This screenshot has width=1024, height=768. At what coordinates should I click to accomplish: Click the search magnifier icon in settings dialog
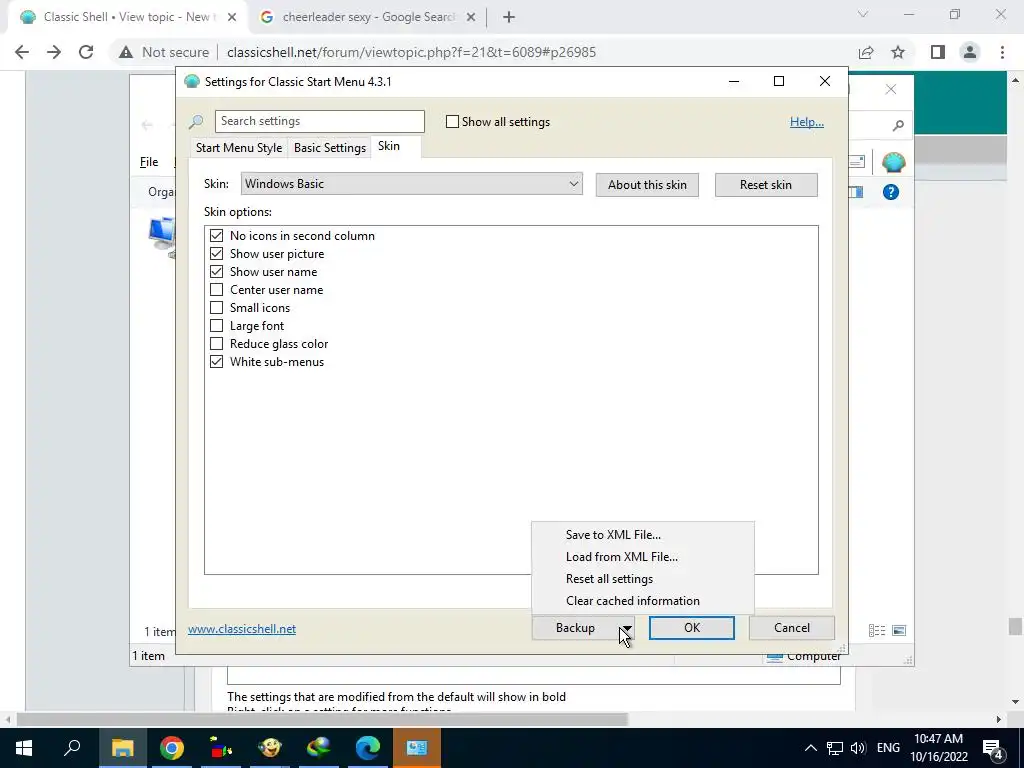(195, 121)
